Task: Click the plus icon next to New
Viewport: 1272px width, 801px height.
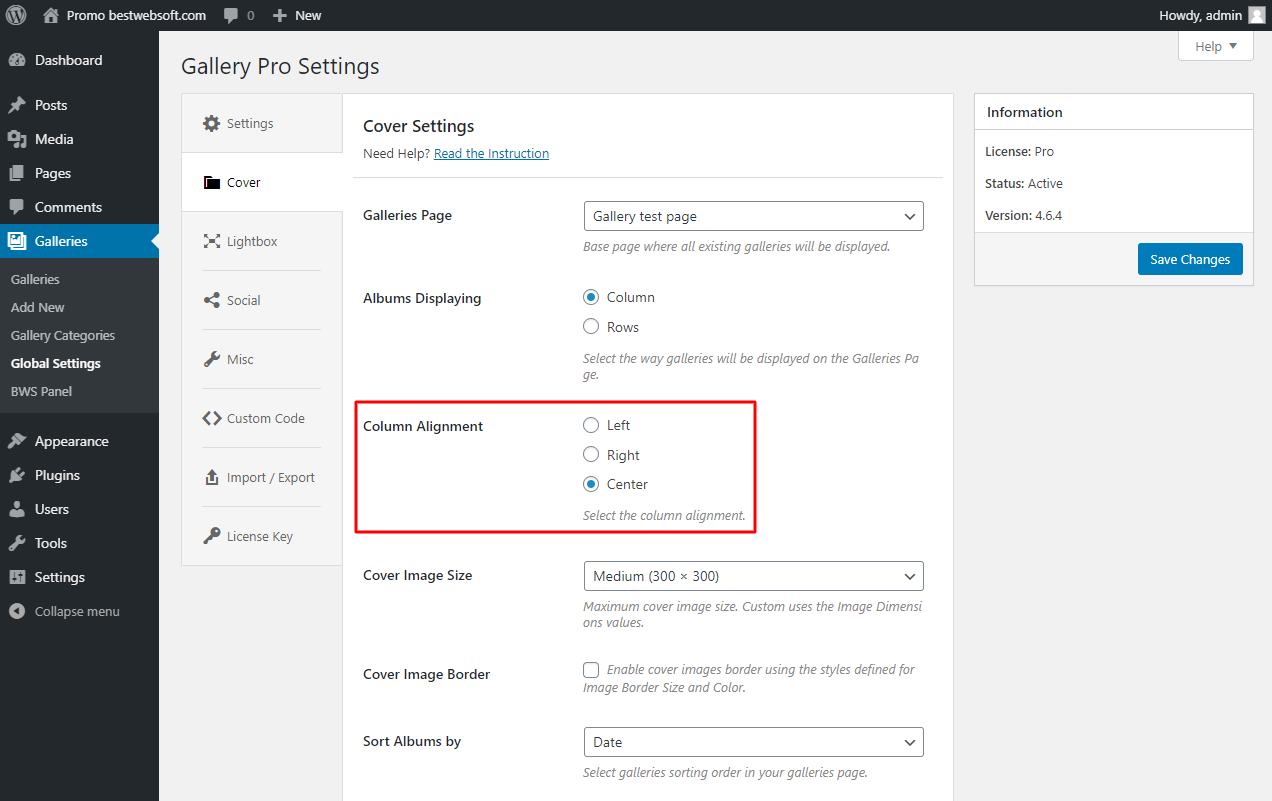Action: (x=280, y=16)
